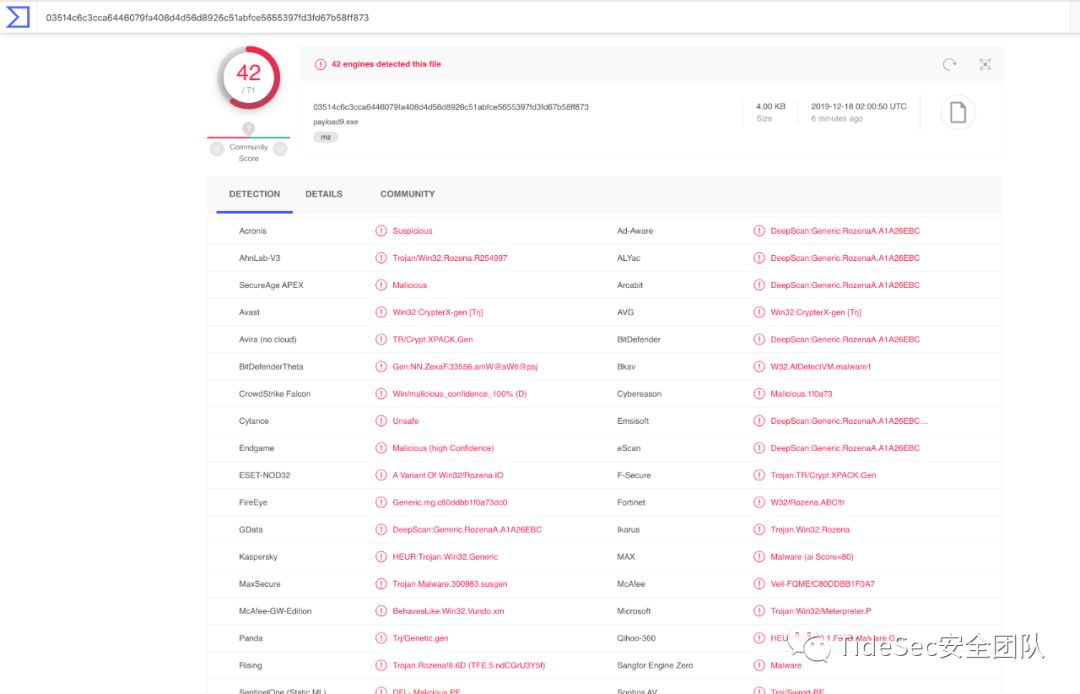Select 'Trojan:Win32/Meterpreter.P' Microsoft result
The image size is (1080, 694).
tap(821, 611)
